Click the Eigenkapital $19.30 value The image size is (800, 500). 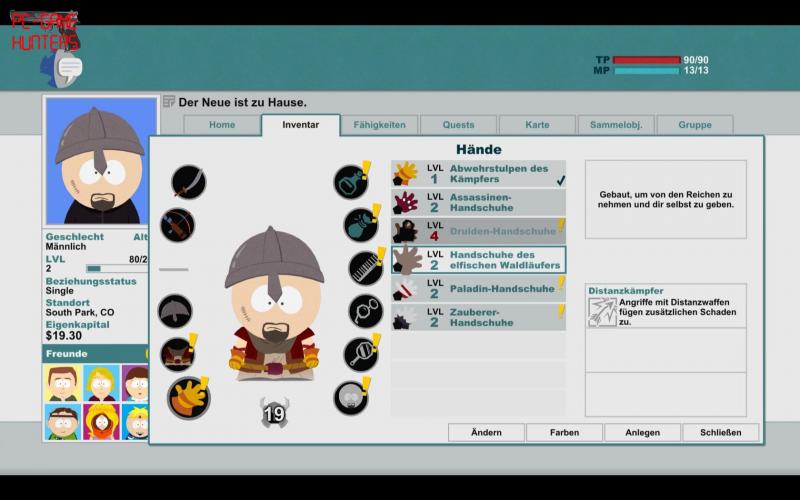tap(64, 336)
